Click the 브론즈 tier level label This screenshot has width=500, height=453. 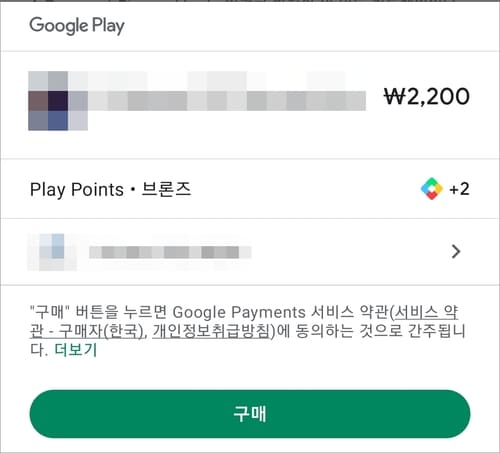(166, 189)
